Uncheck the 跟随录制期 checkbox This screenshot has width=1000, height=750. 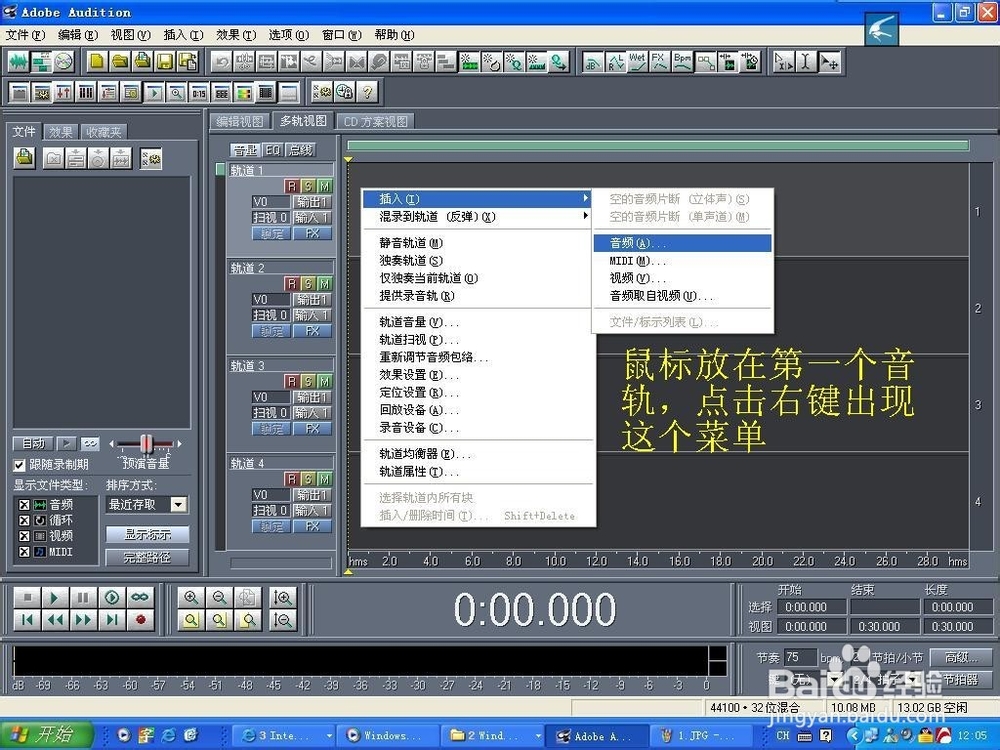(20, 464)
